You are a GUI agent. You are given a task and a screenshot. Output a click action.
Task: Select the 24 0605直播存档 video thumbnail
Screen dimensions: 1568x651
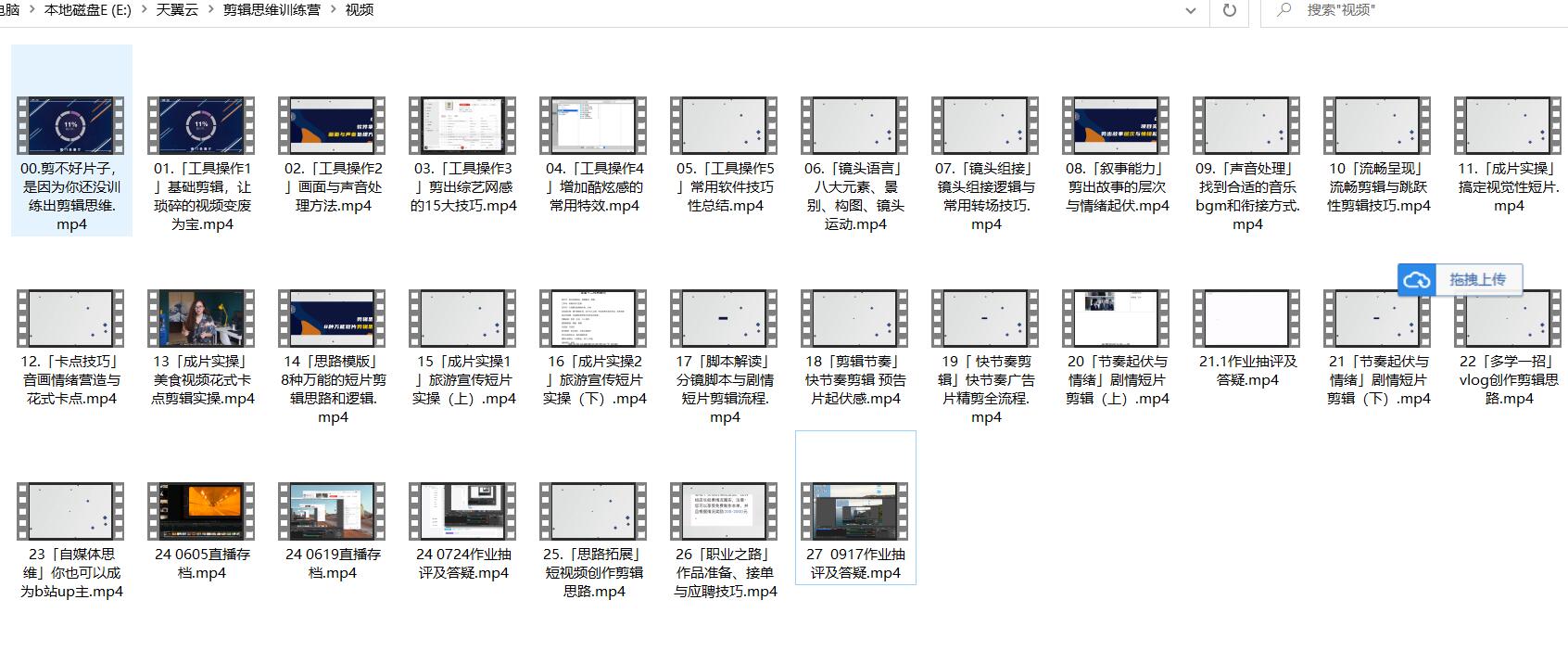click(201, 511)
